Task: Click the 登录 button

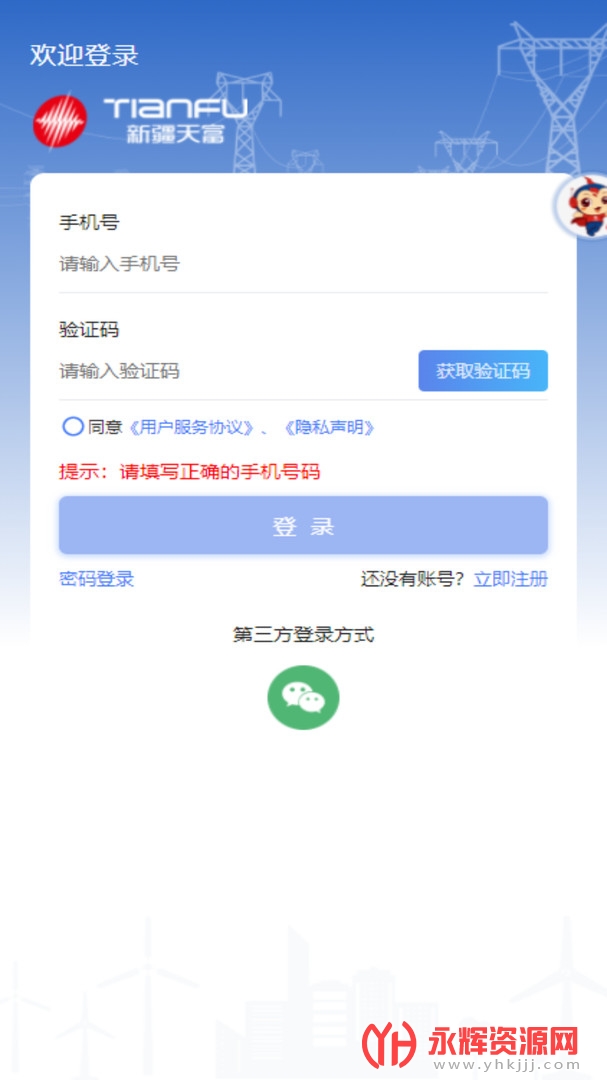Action: (303, 526)
